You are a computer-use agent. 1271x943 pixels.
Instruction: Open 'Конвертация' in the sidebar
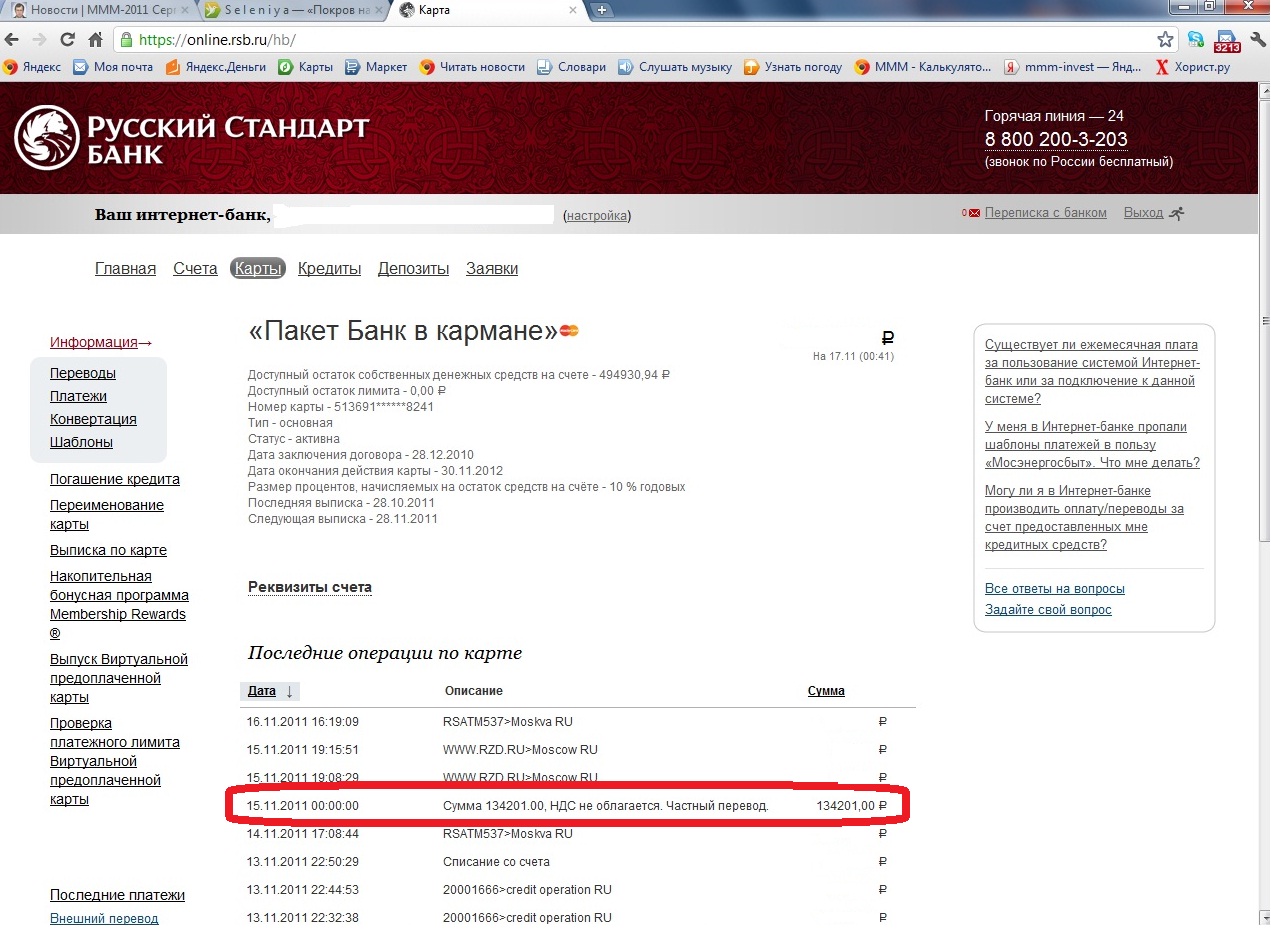pos(93,419)
